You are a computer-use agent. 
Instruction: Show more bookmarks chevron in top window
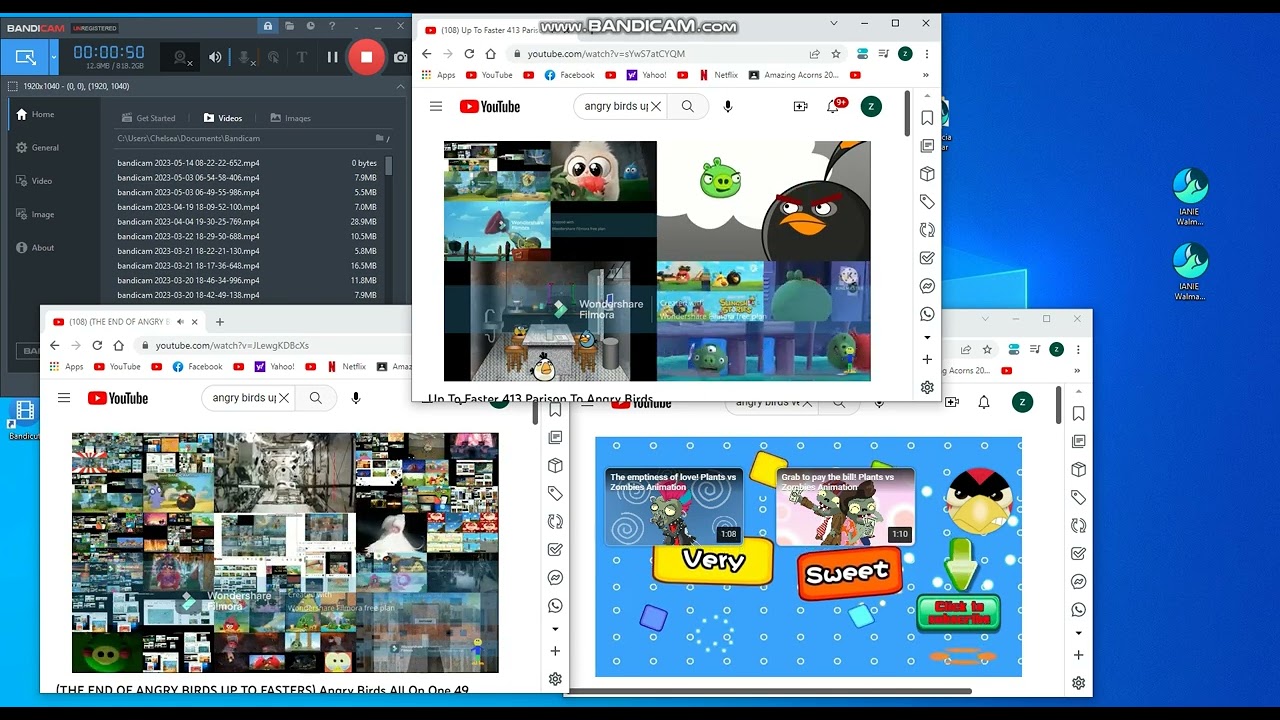click(x=927, y=75)
